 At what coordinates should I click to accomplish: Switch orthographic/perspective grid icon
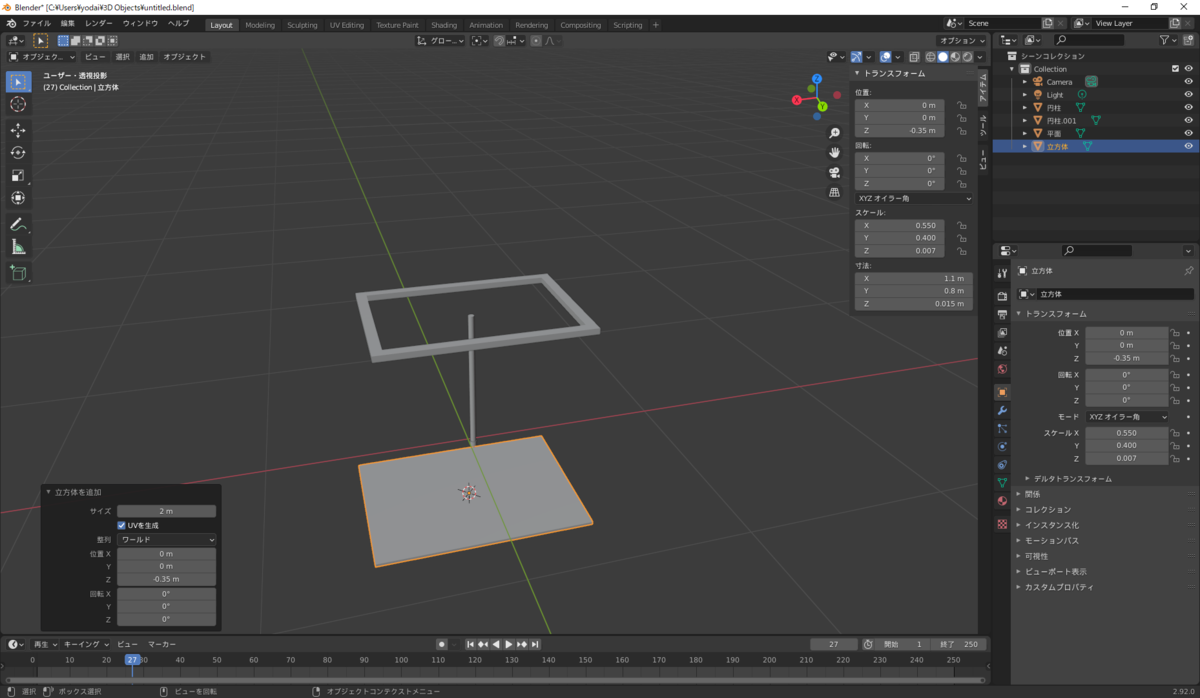tap(834, 192)
